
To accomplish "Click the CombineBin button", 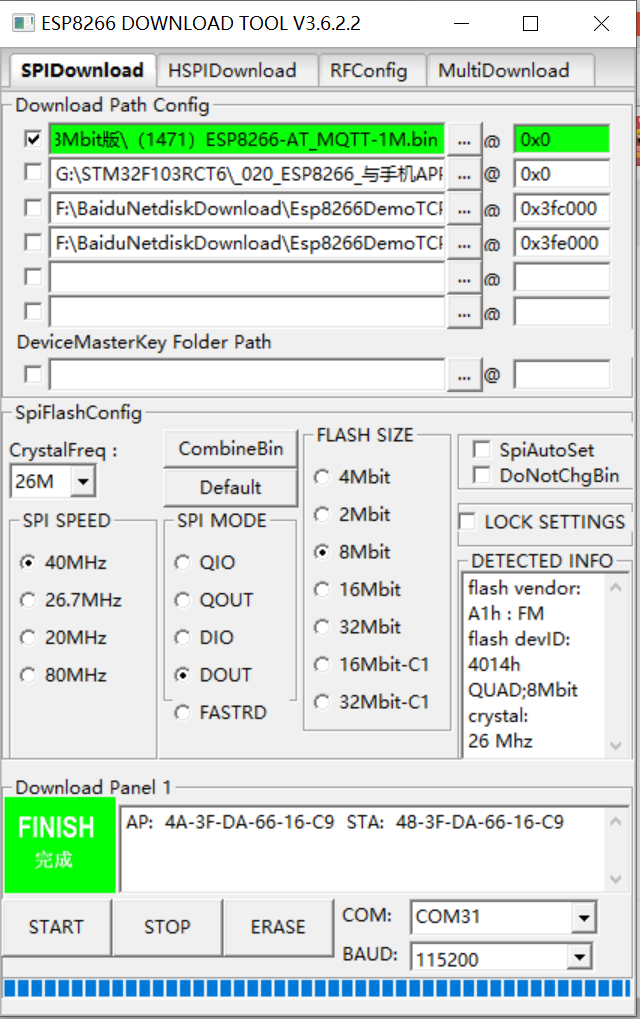I will (x=231, y=448).
